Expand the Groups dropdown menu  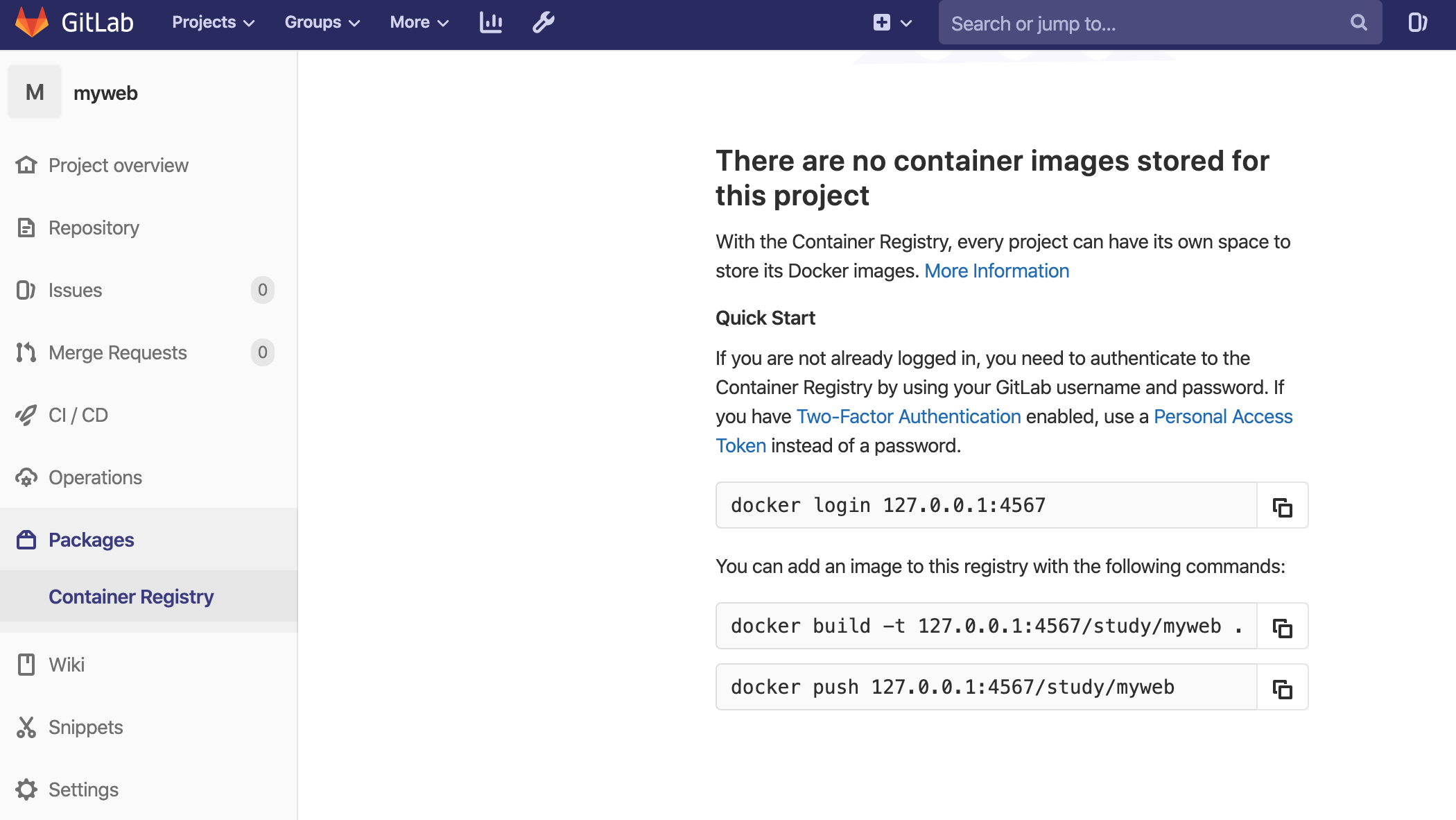click(x=322, y=22)
